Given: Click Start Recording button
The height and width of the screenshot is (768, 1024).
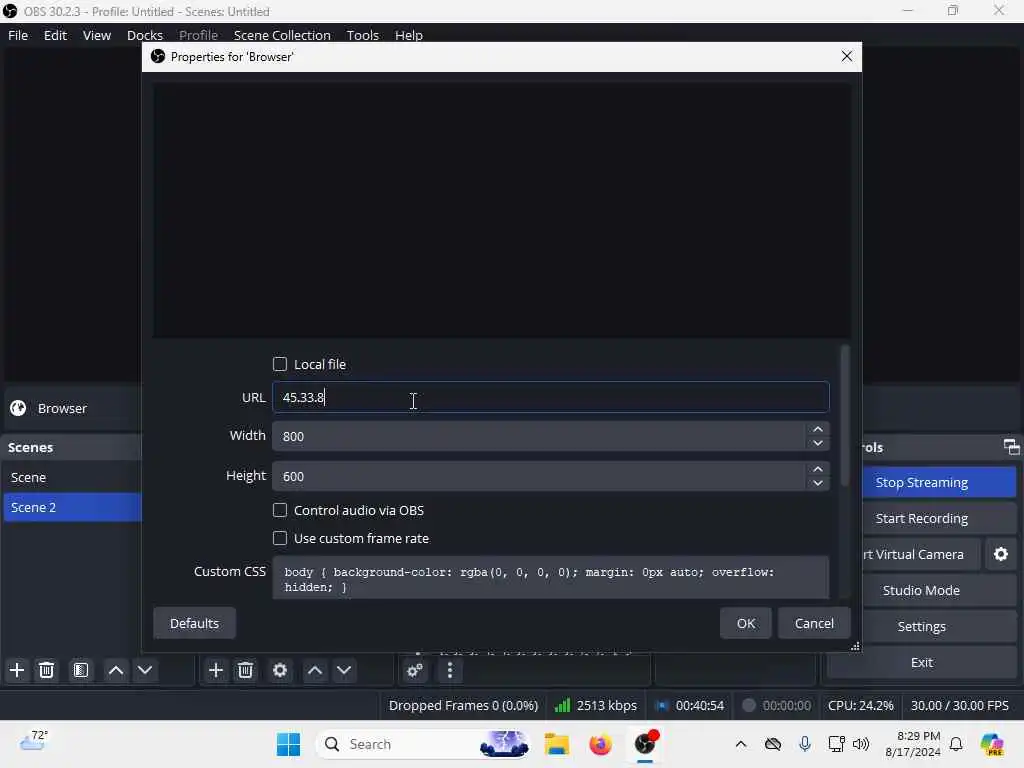Looking at the screenshot, I should (x=939, y=519).
